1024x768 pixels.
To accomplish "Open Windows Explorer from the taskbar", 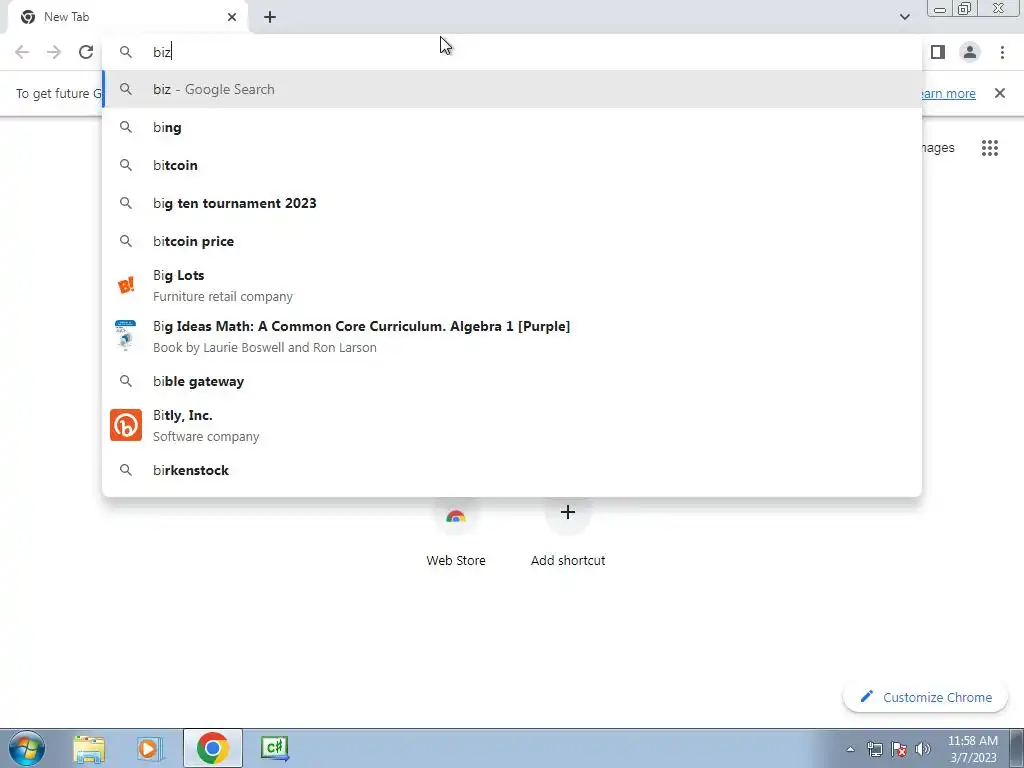I will [x=89, y=748].
